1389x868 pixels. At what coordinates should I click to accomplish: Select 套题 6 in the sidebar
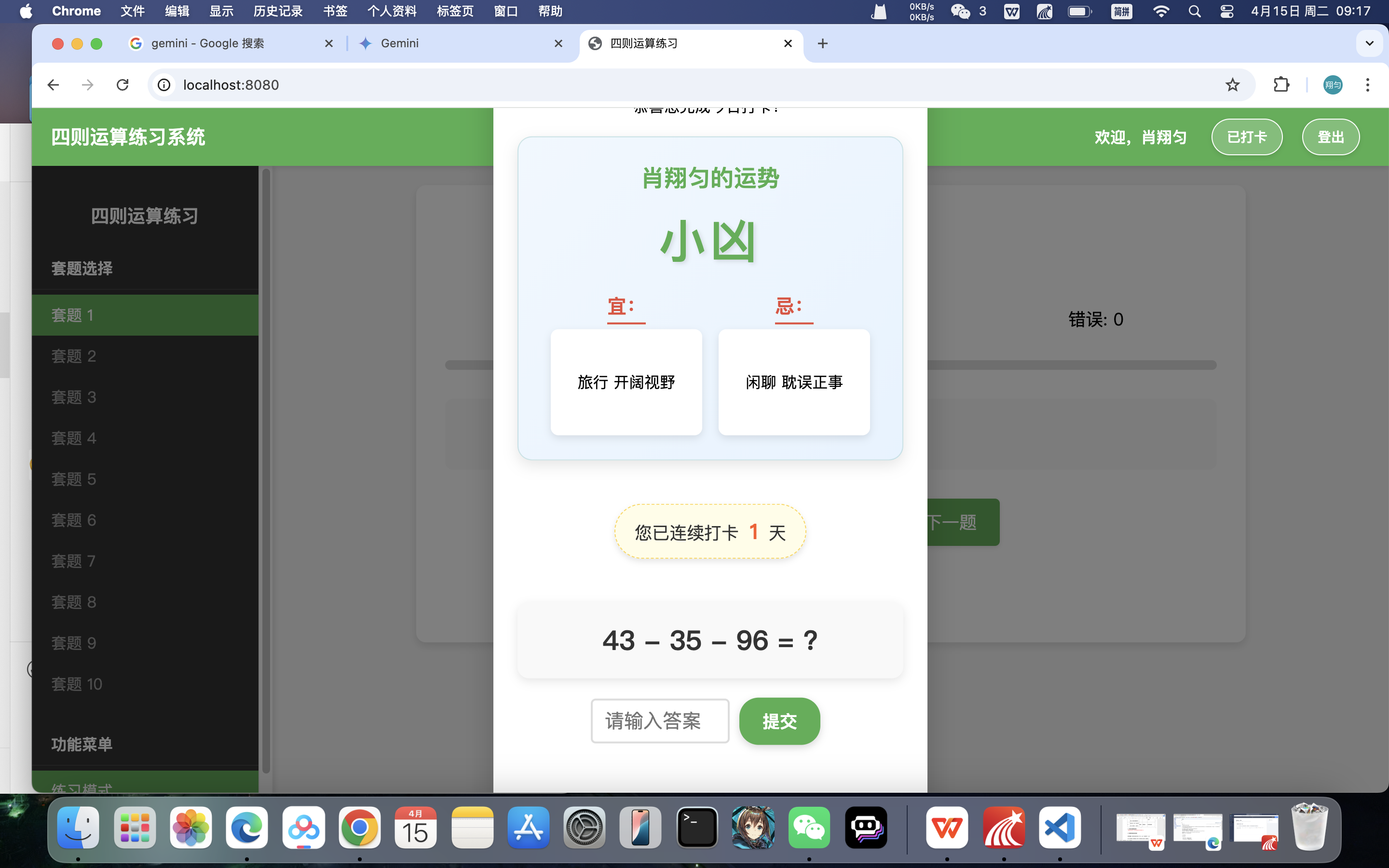point(145,520)
